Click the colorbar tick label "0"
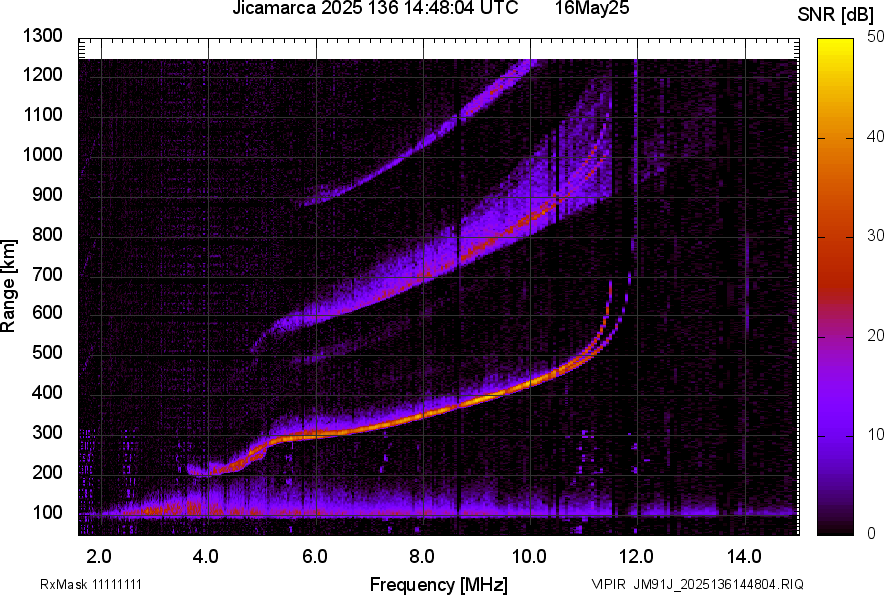Screen dimensions: 884x595 click(x=872, y=533)
